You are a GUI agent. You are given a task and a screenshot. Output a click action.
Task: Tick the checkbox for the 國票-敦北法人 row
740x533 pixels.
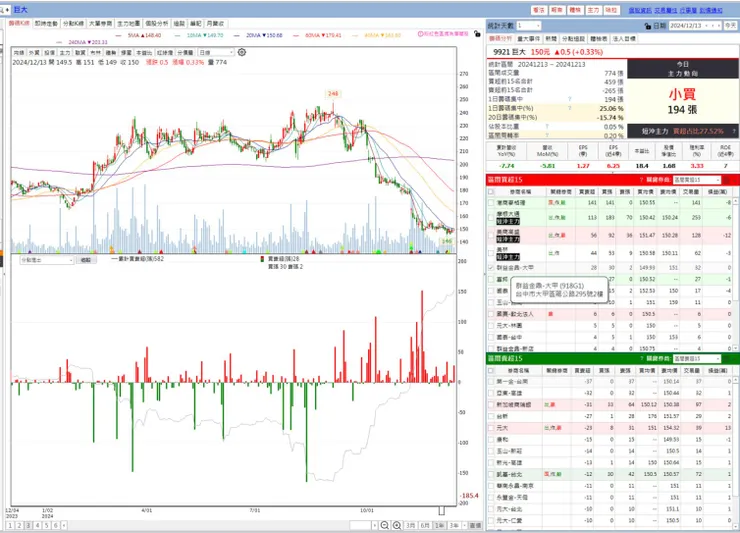[491, 314]
